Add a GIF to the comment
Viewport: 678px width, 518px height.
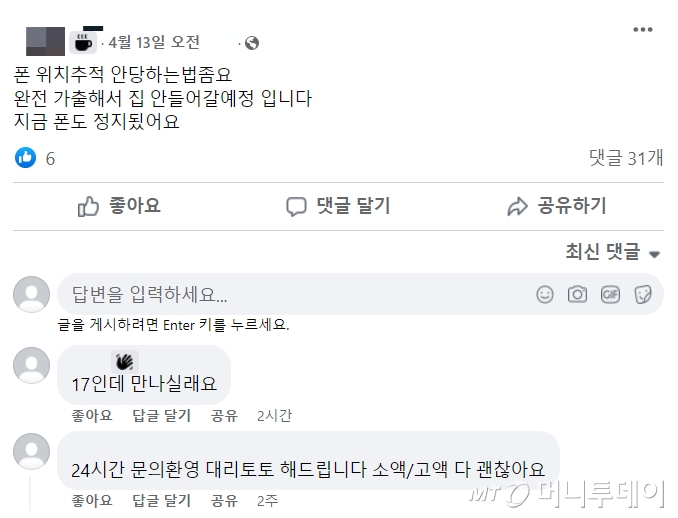(x=610, y=294)
